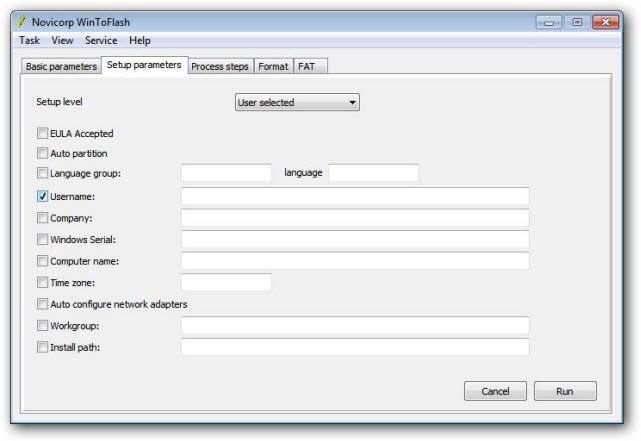
Task: Click the WinToFlash app icon in title bar
Action: coord(21,22)
